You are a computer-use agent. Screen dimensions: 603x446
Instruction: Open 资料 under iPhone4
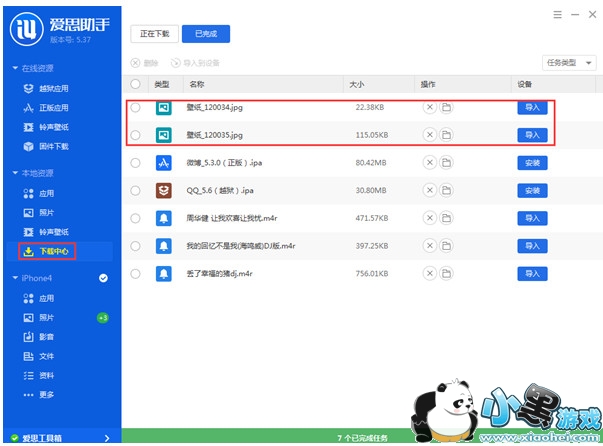(x=39, y=376)
